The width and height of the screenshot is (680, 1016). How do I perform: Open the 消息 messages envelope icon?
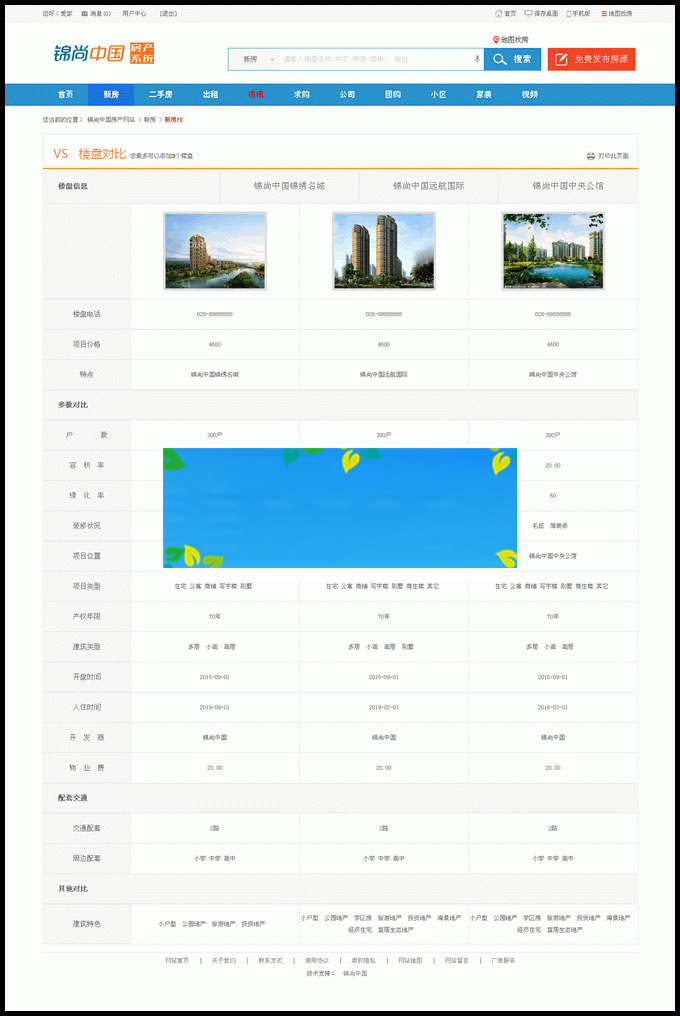tap(84, 14)
